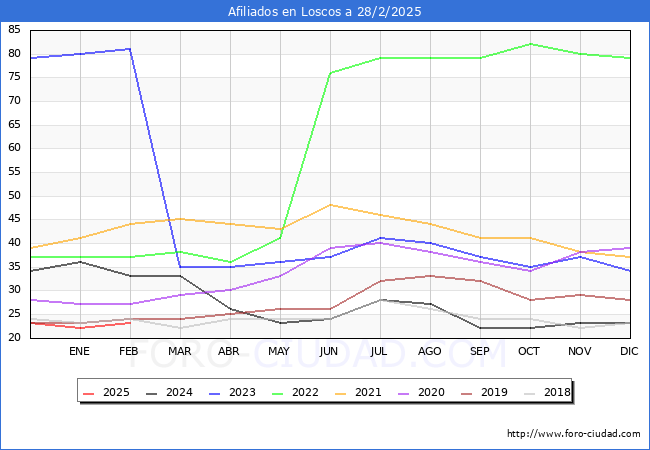Click the DIC month axis label

(x=629, y=352)
